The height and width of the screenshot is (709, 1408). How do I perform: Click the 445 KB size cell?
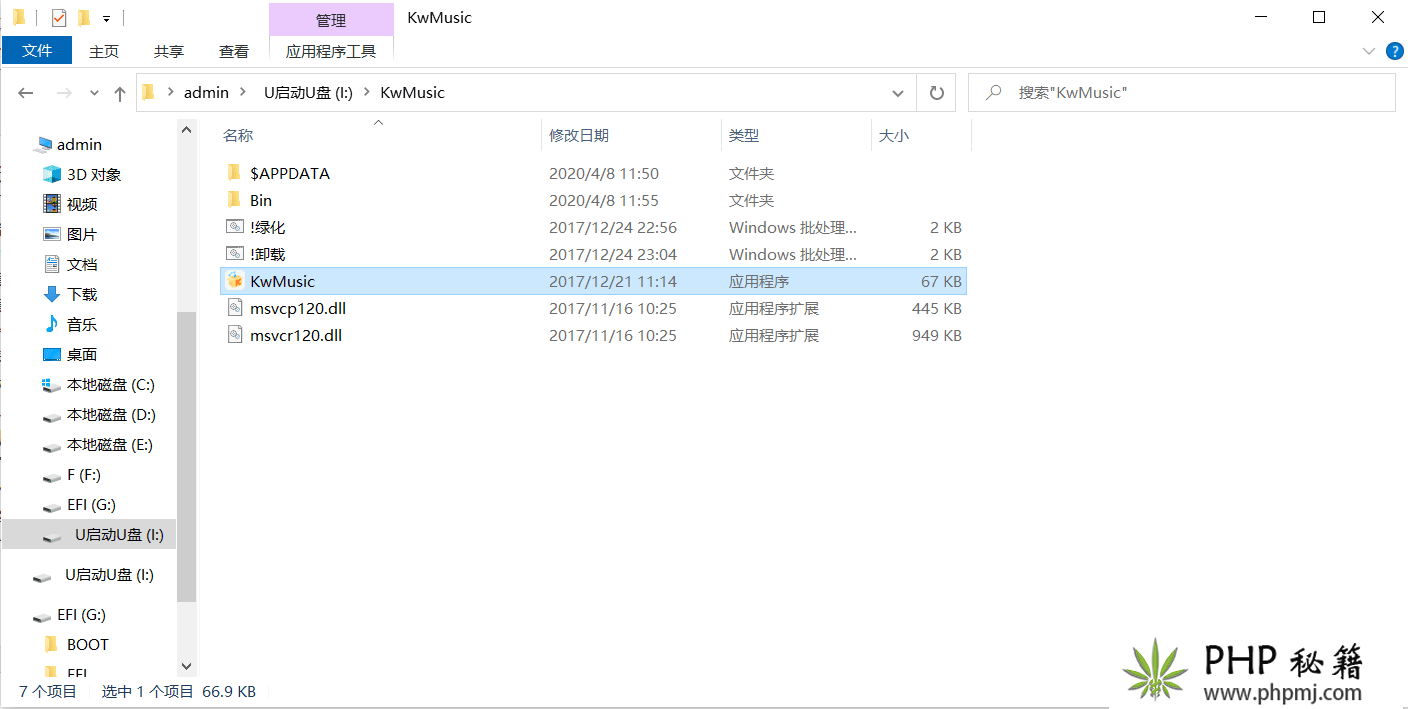coord(937,308)
